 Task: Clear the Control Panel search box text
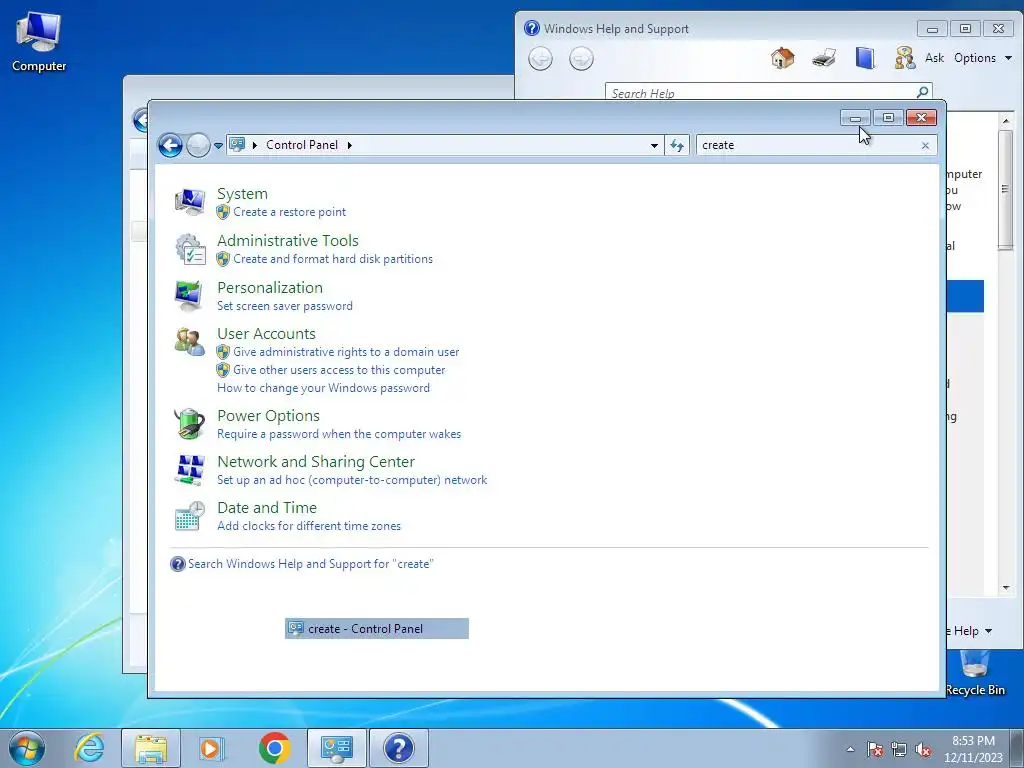925,146
